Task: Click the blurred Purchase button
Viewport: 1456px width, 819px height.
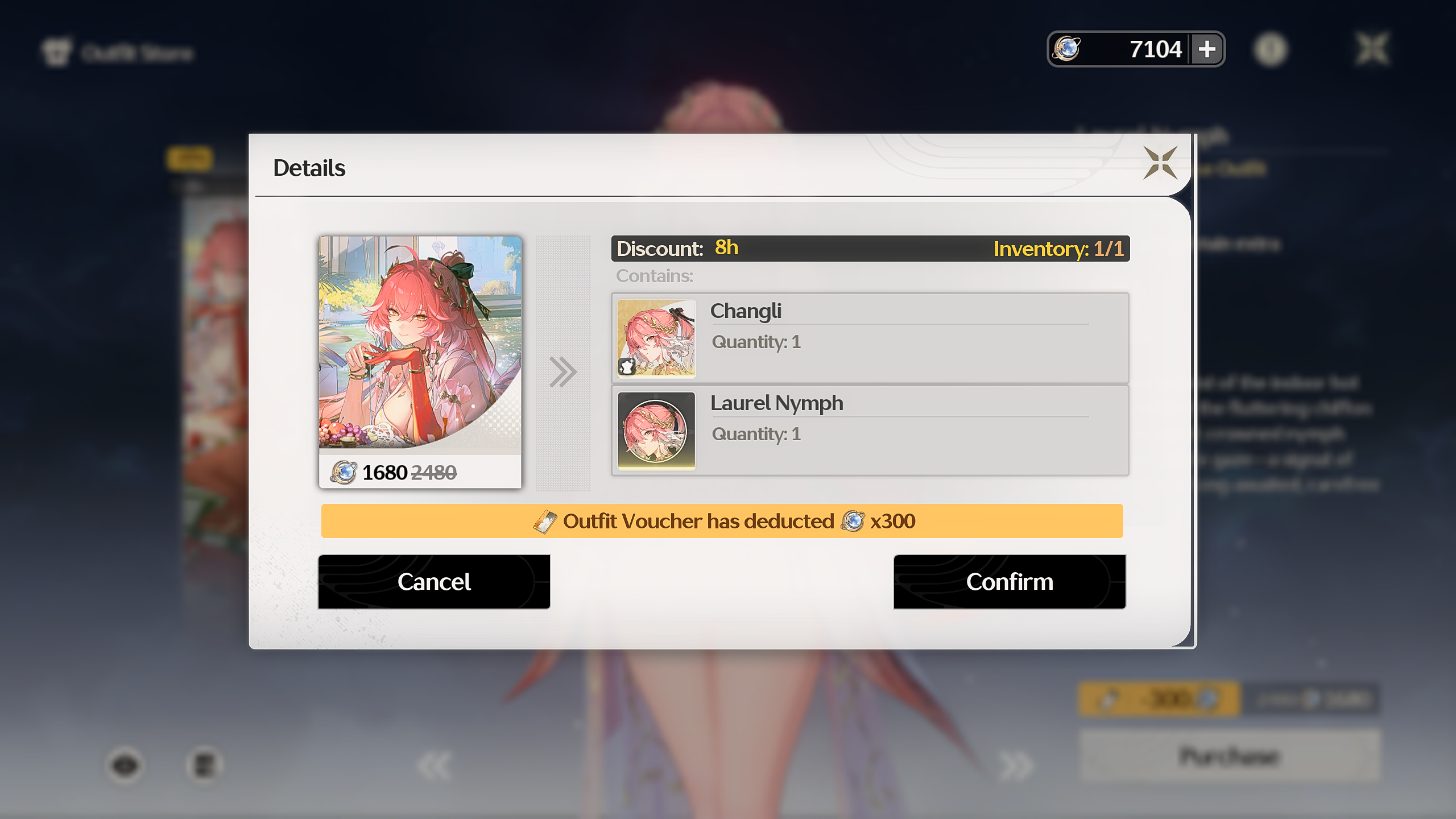Action: (1230, 757)
